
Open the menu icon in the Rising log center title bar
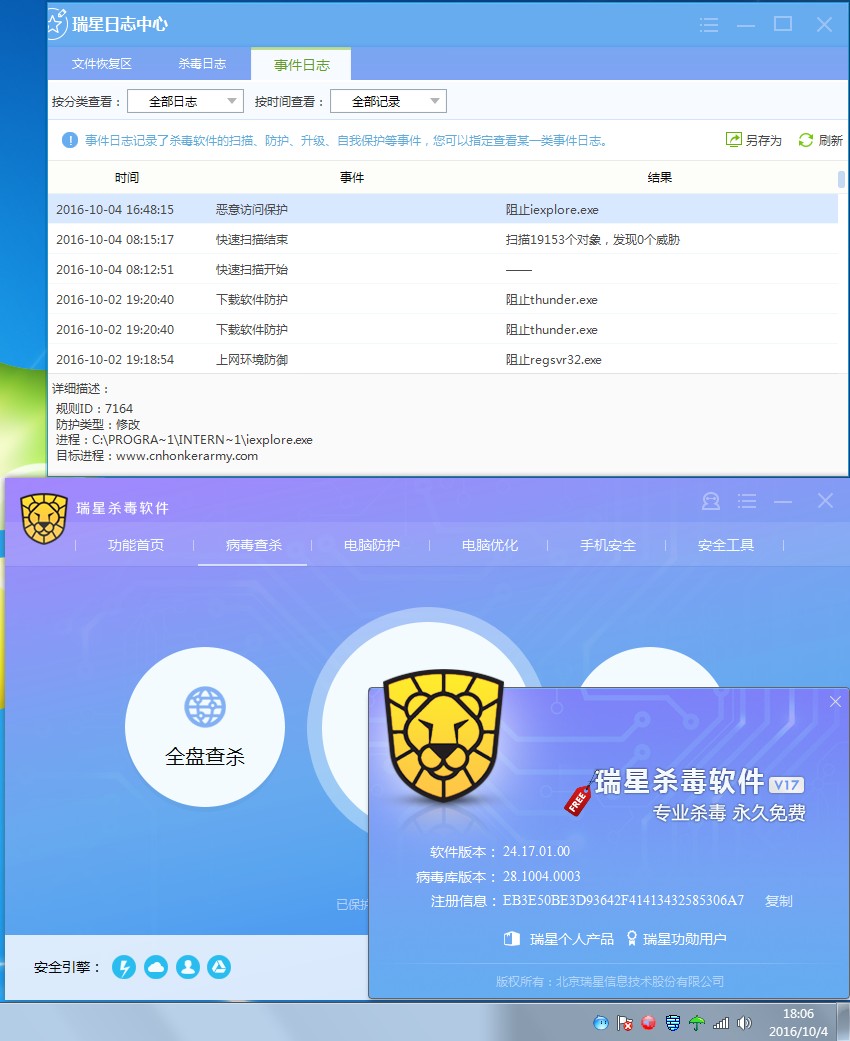click(x=709, y=25)
